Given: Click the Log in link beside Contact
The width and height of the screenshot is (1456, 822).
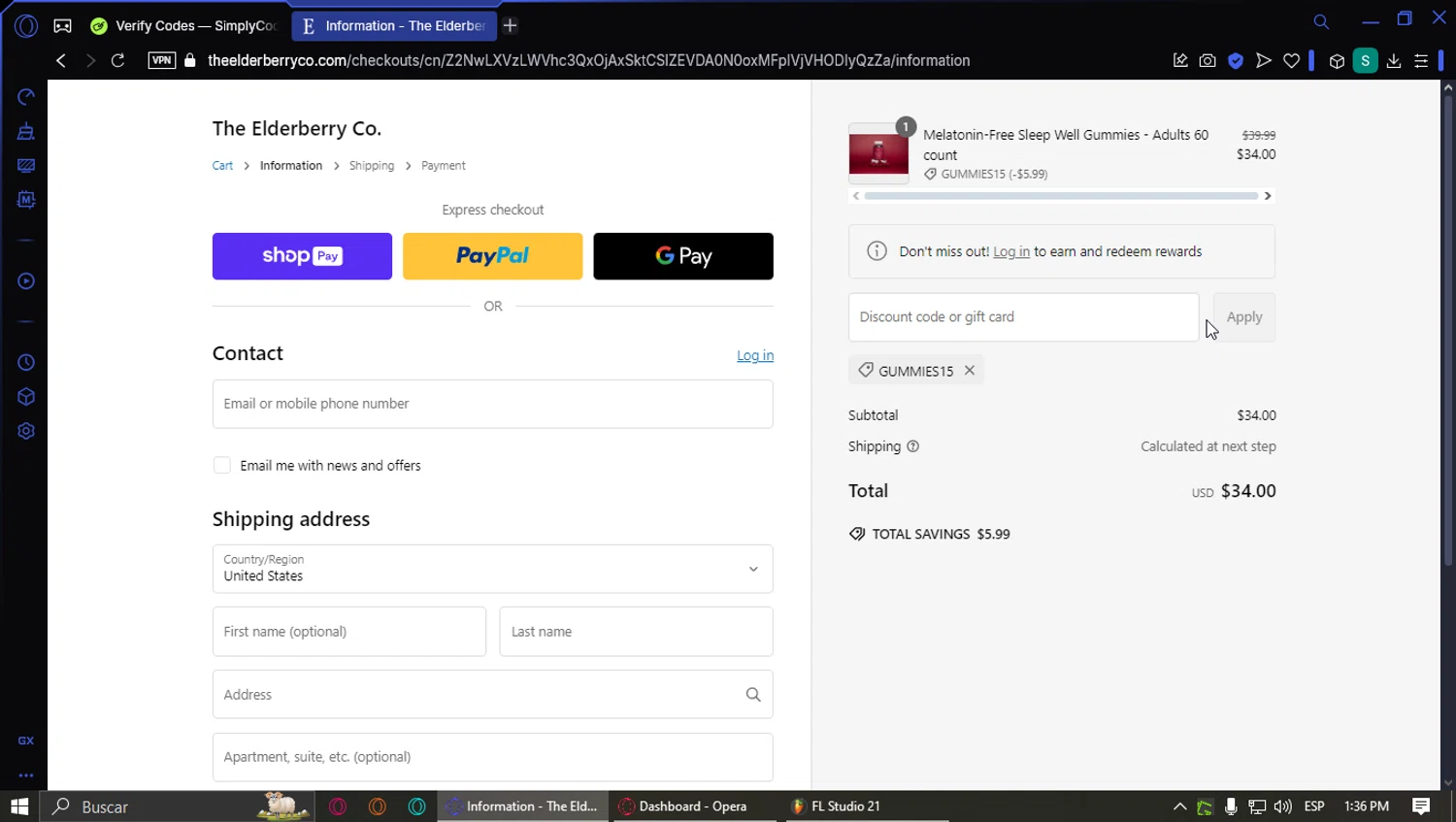Looking at the screenshot, I should 755,356.
